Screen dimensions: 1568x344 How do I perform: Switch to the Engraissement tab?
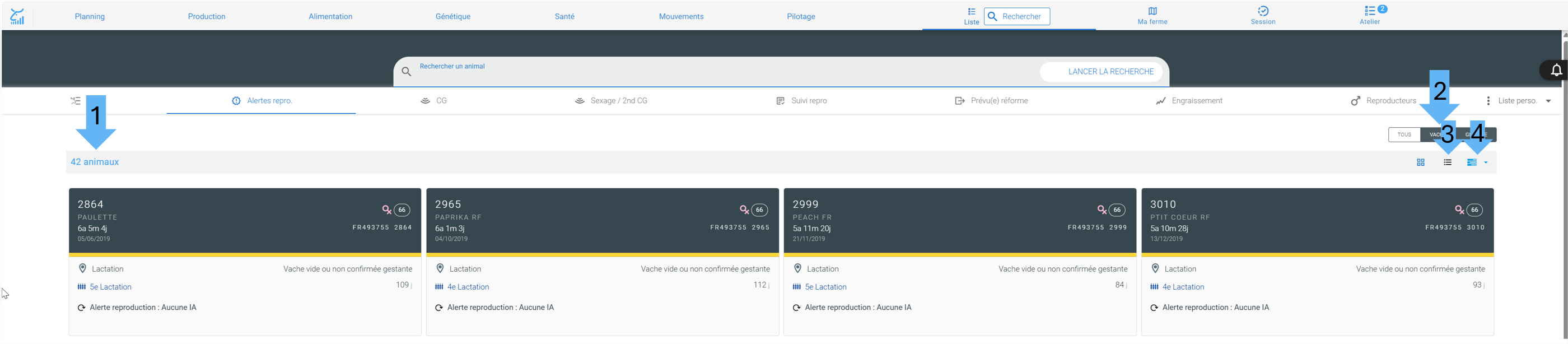pyautogui.click(x=1189, y=101)
